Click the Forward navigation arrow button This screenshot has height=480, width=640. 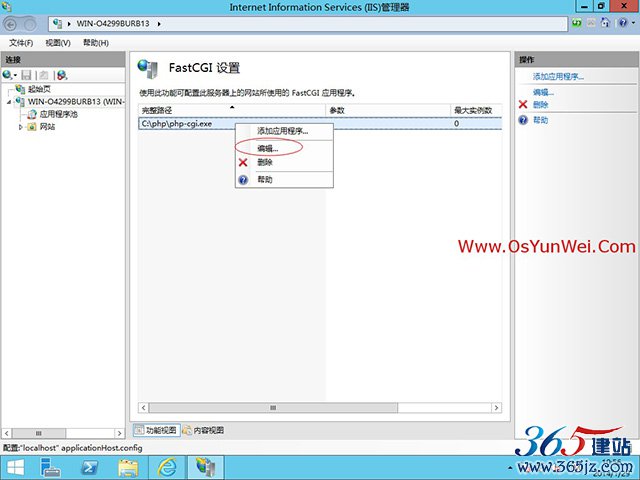pyautogui.click(x=29, y=24)
